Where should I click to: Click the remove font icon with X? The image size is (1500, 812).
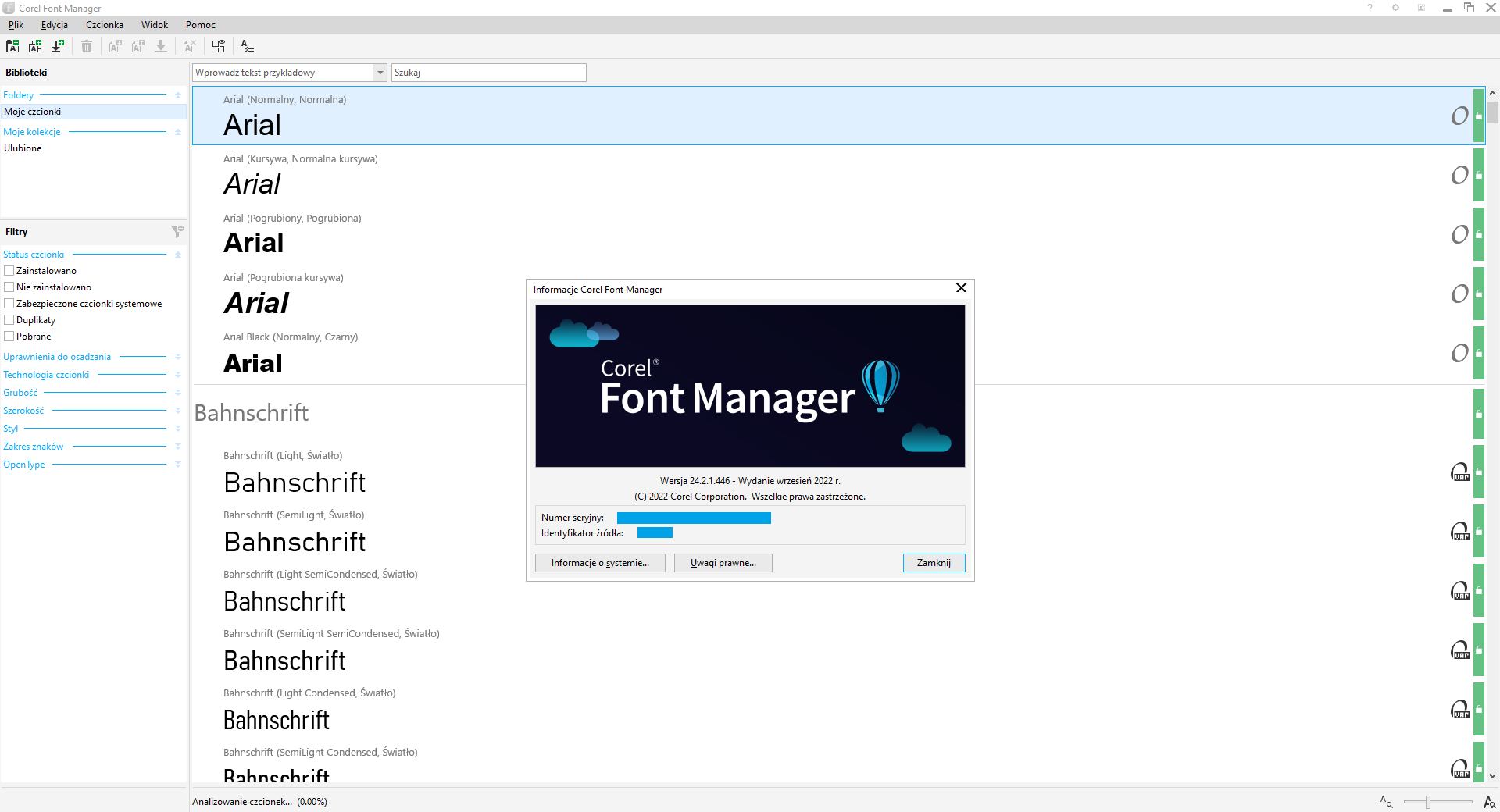(x=189, y=47)
